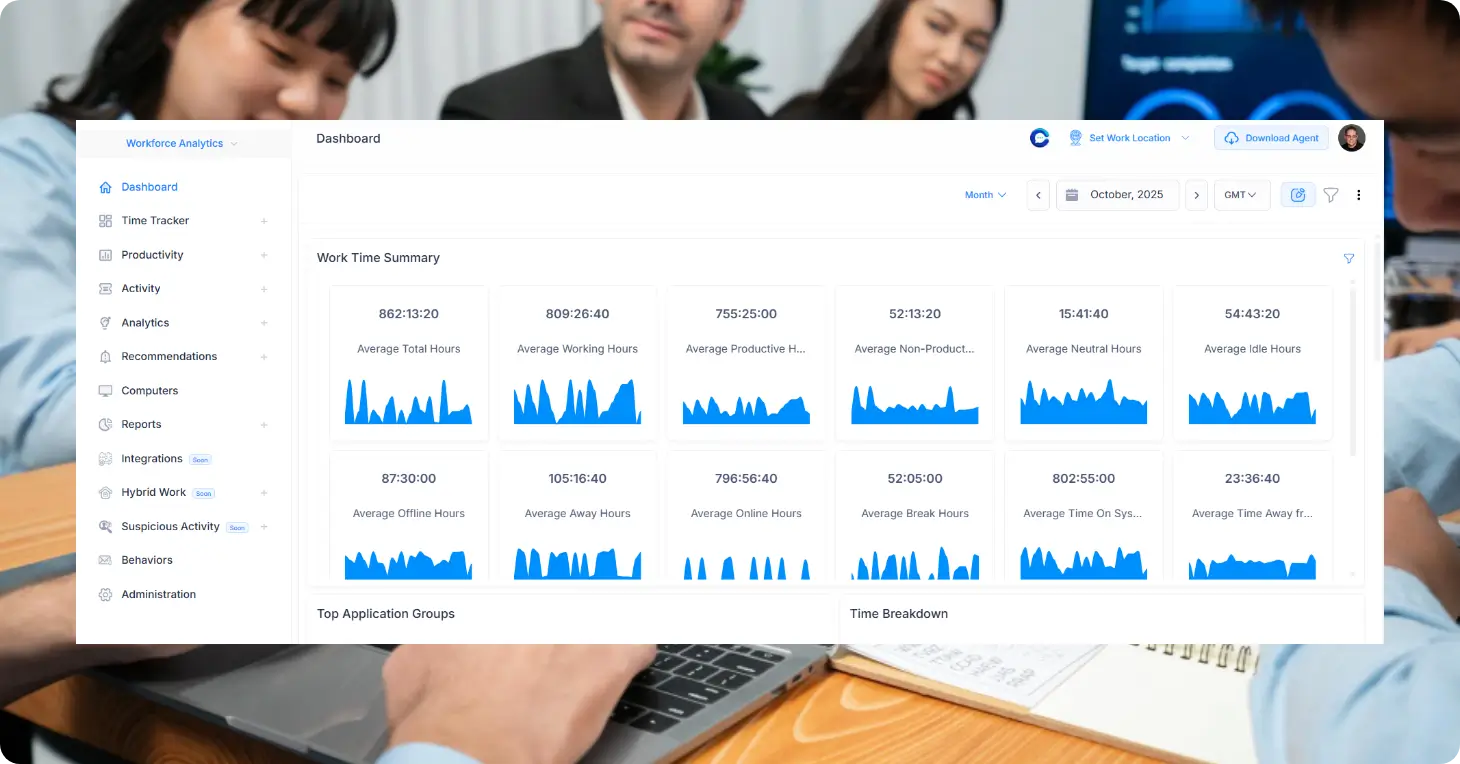Expand the Productivity plus sign
Image resolution: width=1460 pixels, height=764 pixels.
264,255
